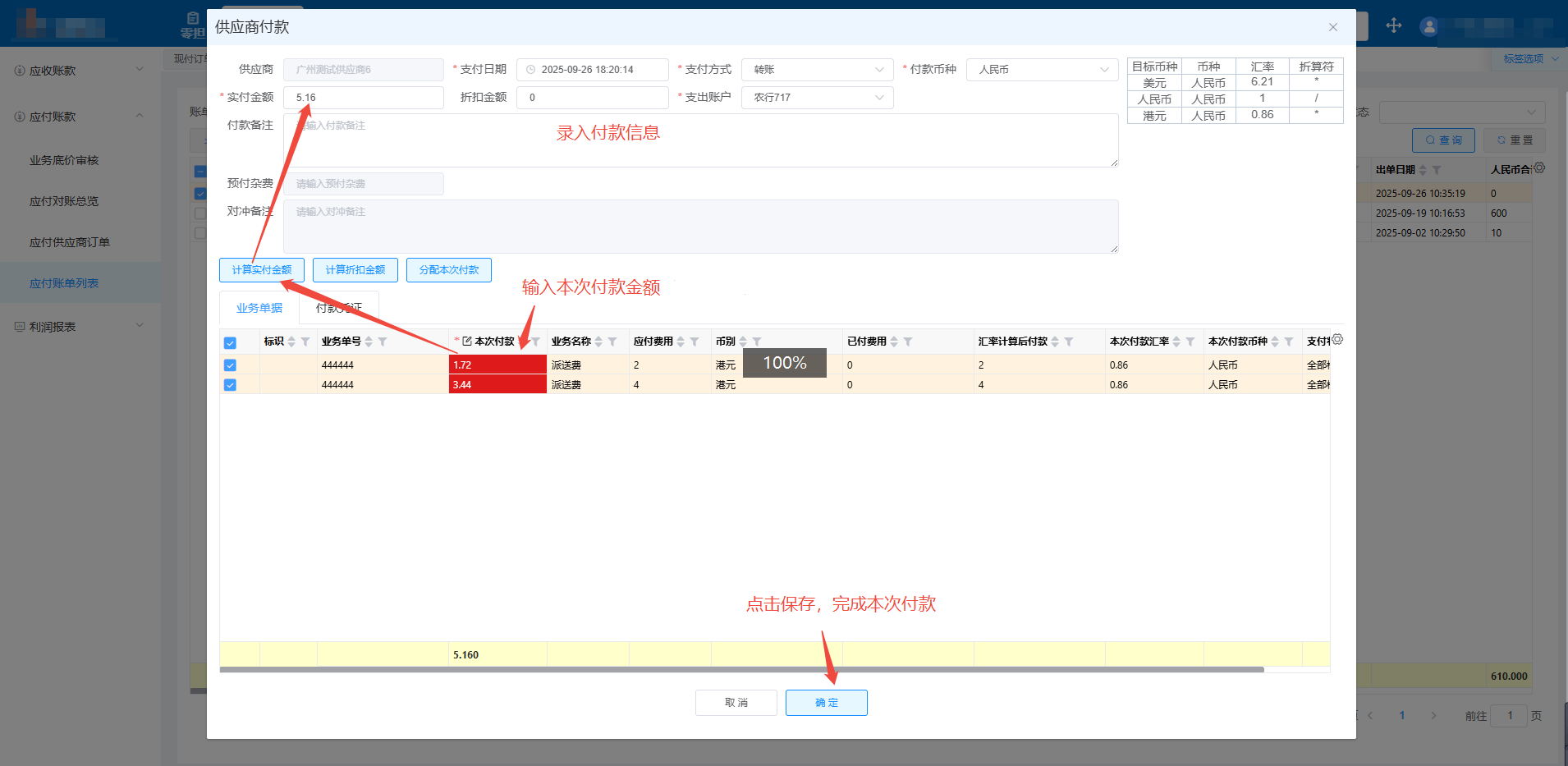Select 应付对账总览 in the sidebar
Viewport: 1568px width, 766px height.
point(64,201)
